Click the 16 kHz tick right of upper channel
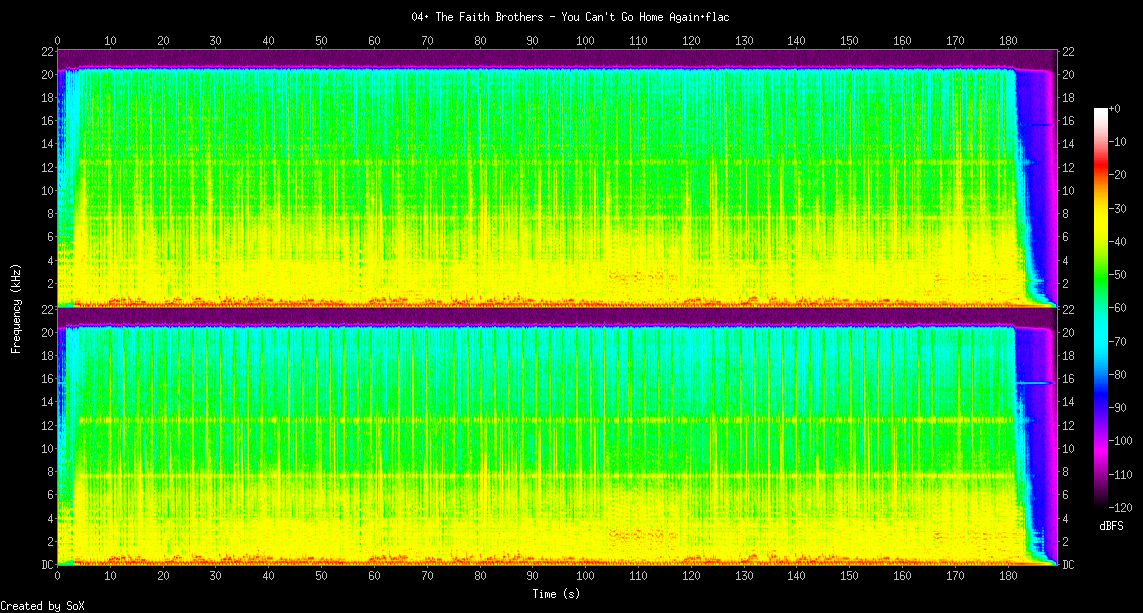 tap(1068, 121)
